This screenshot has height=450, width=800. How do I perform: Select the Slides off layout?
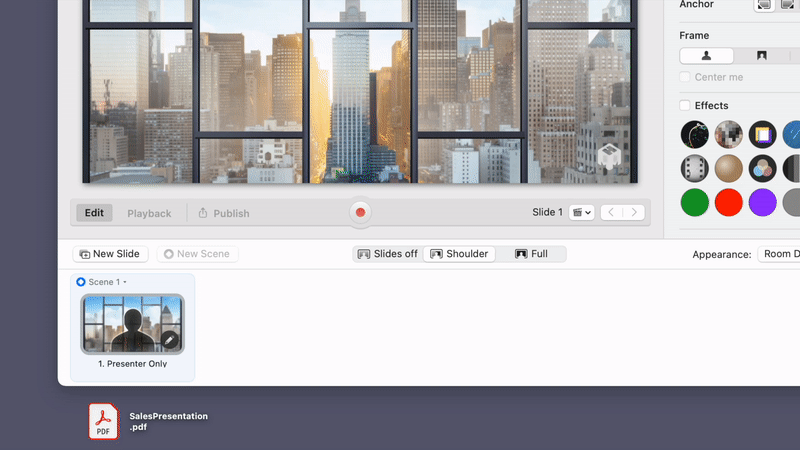tap(388, 254)
